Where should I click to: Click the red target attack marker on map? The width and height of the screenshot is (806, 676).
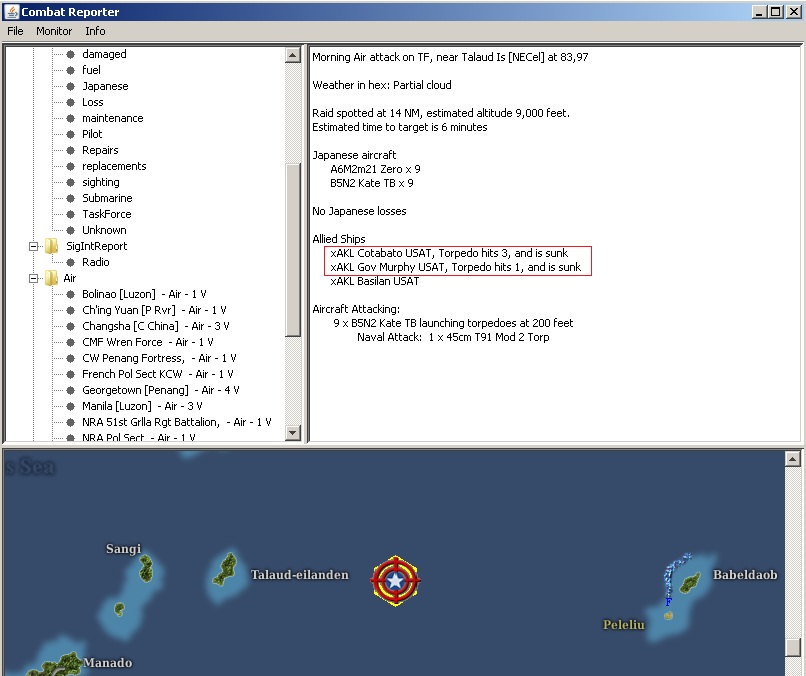click(395, 581)
